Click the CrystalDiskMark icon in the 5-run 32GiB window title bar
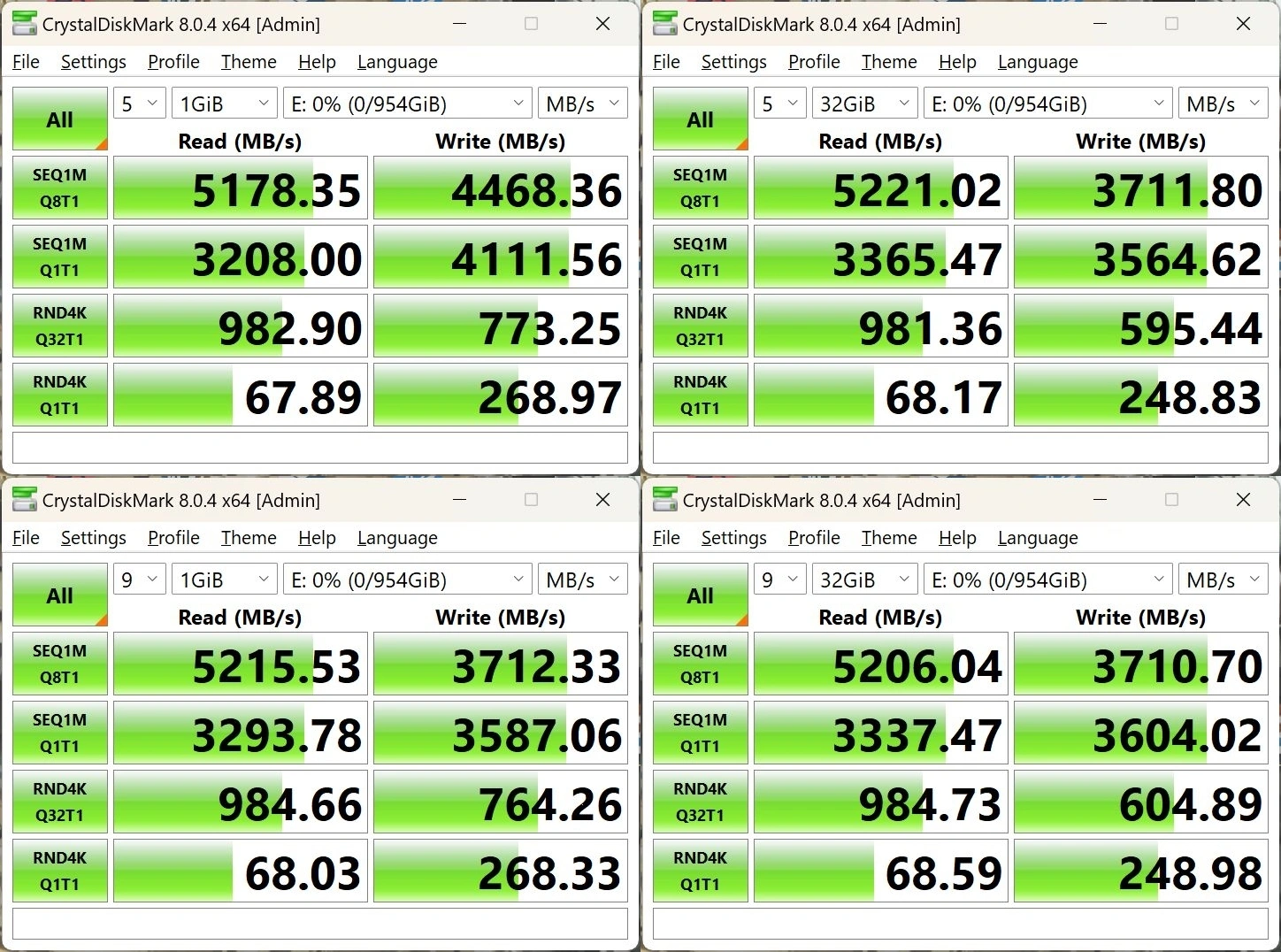The image size is (1281, 952). pyautogui.click(x=665, y=24)
